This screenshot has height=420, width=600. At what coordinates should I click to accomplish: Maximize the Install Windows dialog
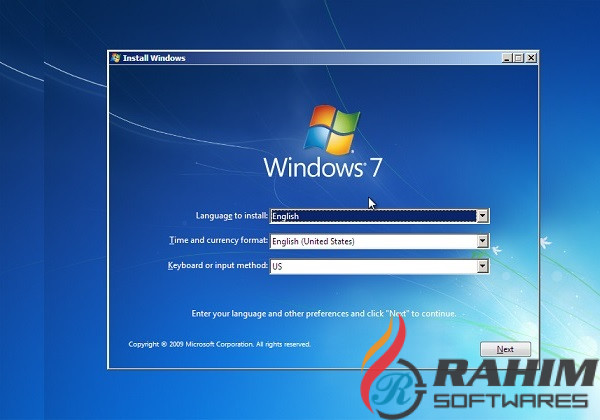tap(518, 58)
